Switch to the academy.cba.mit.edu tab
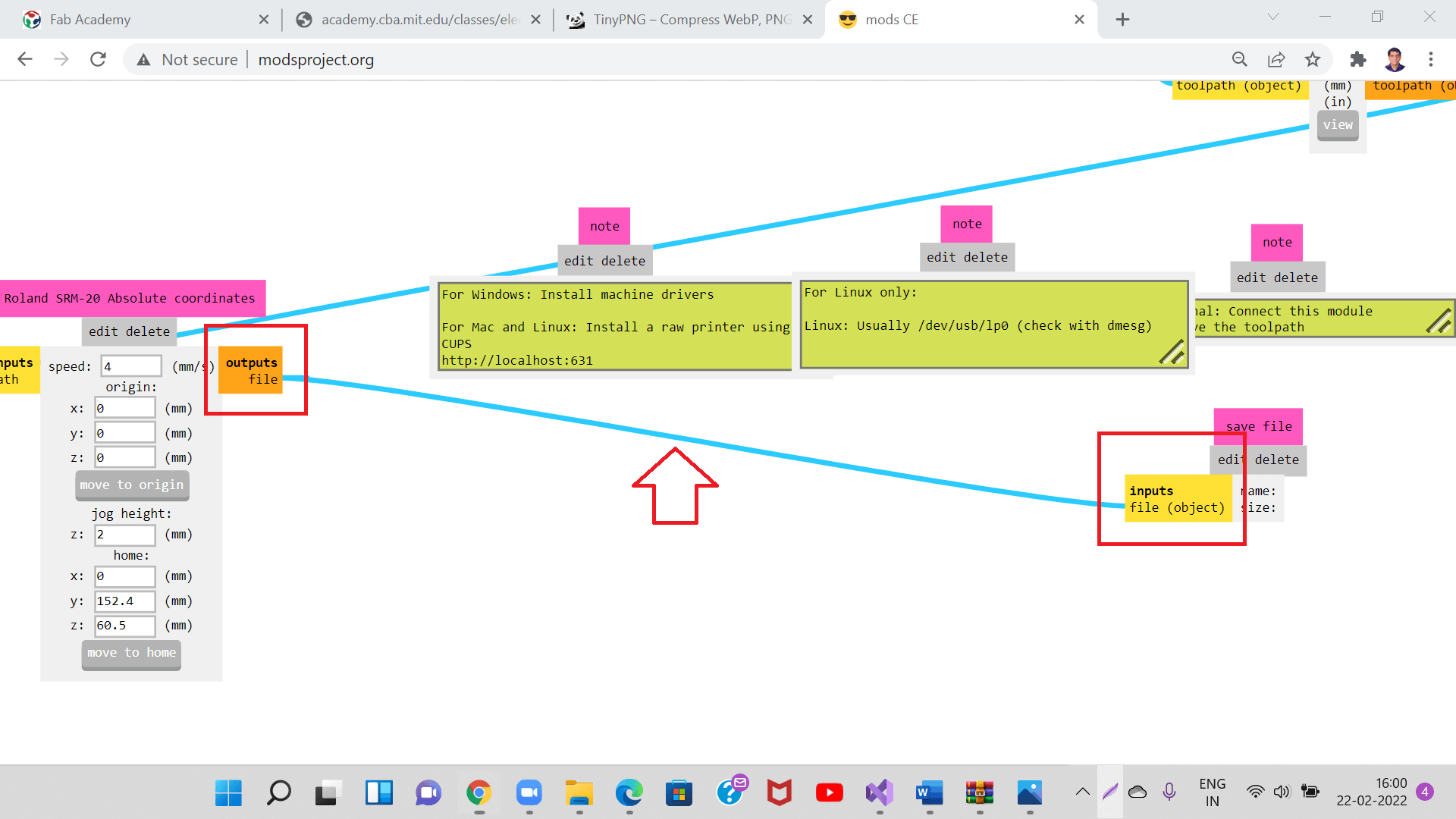This screenshot has width=1456, height=819. tap(417, 20)
